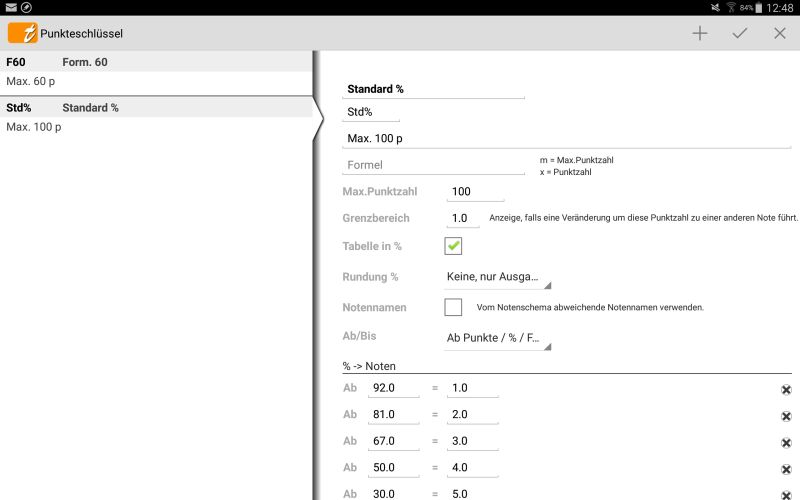Delete the 67.0 = 3.0 grade row
This screenshot has width=800, height=500.
pyautogui.click(x=786, y=443)
